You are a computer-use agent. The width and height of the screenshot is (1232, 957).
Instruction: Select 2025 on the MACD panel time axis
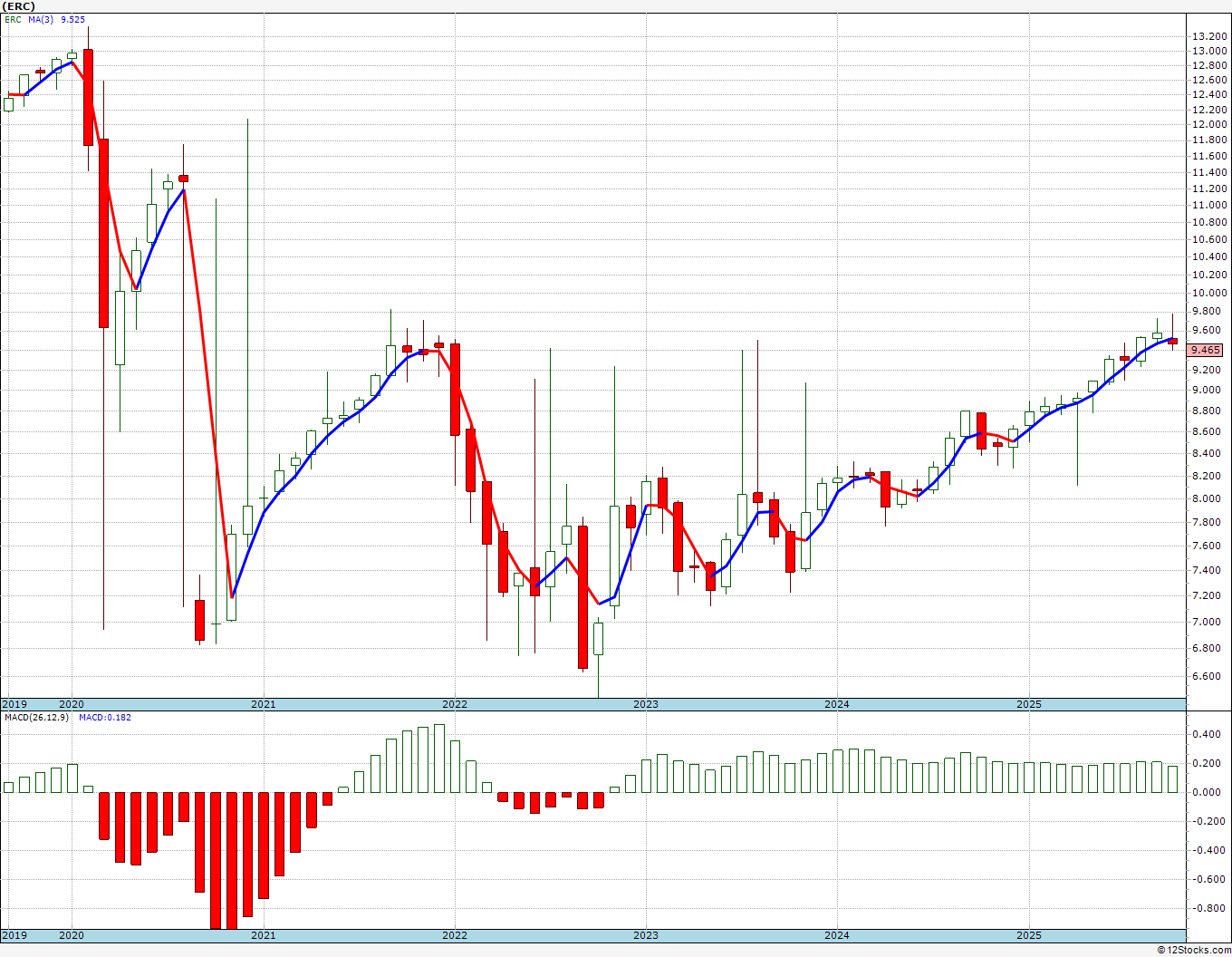click(1028, 935)
